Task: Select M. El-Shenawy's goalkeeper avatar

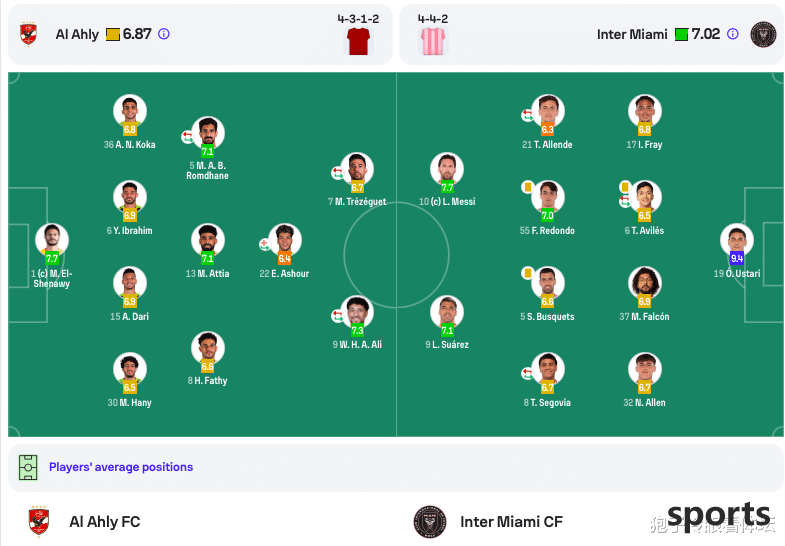Action: tap(52, 240)
